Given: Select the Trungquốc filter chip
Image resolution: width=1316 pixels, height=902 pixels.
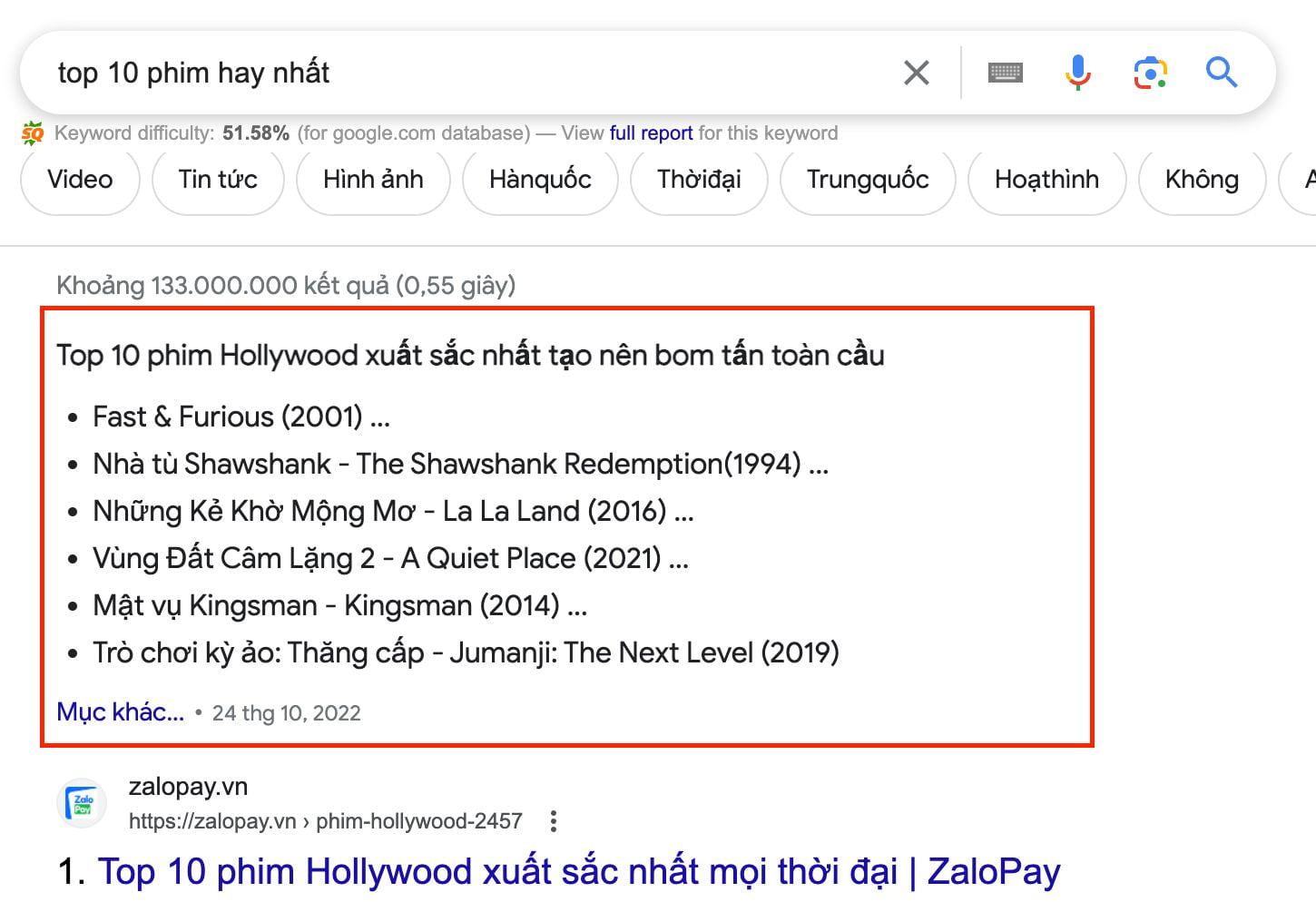Looking at the screenshot, I should point(868,180).
